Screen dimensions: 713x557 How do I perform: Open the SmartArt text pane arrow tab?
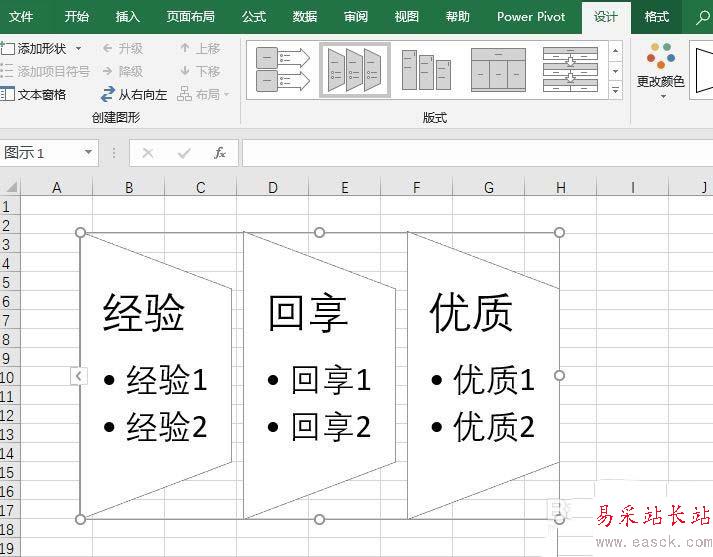click(x=79, y=376)
